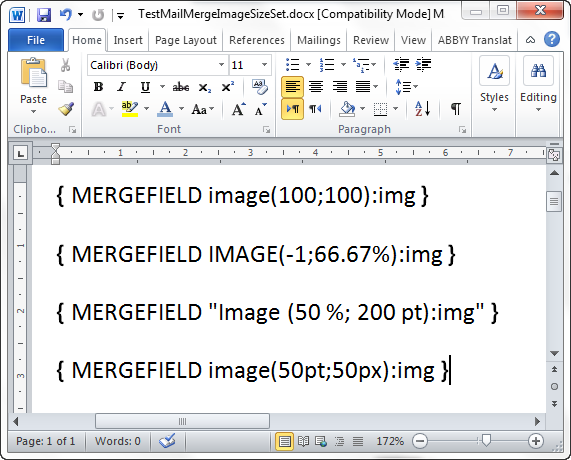Click the blue File button
The height and width of the screenshot is (460, 571).
coord(36,40)
